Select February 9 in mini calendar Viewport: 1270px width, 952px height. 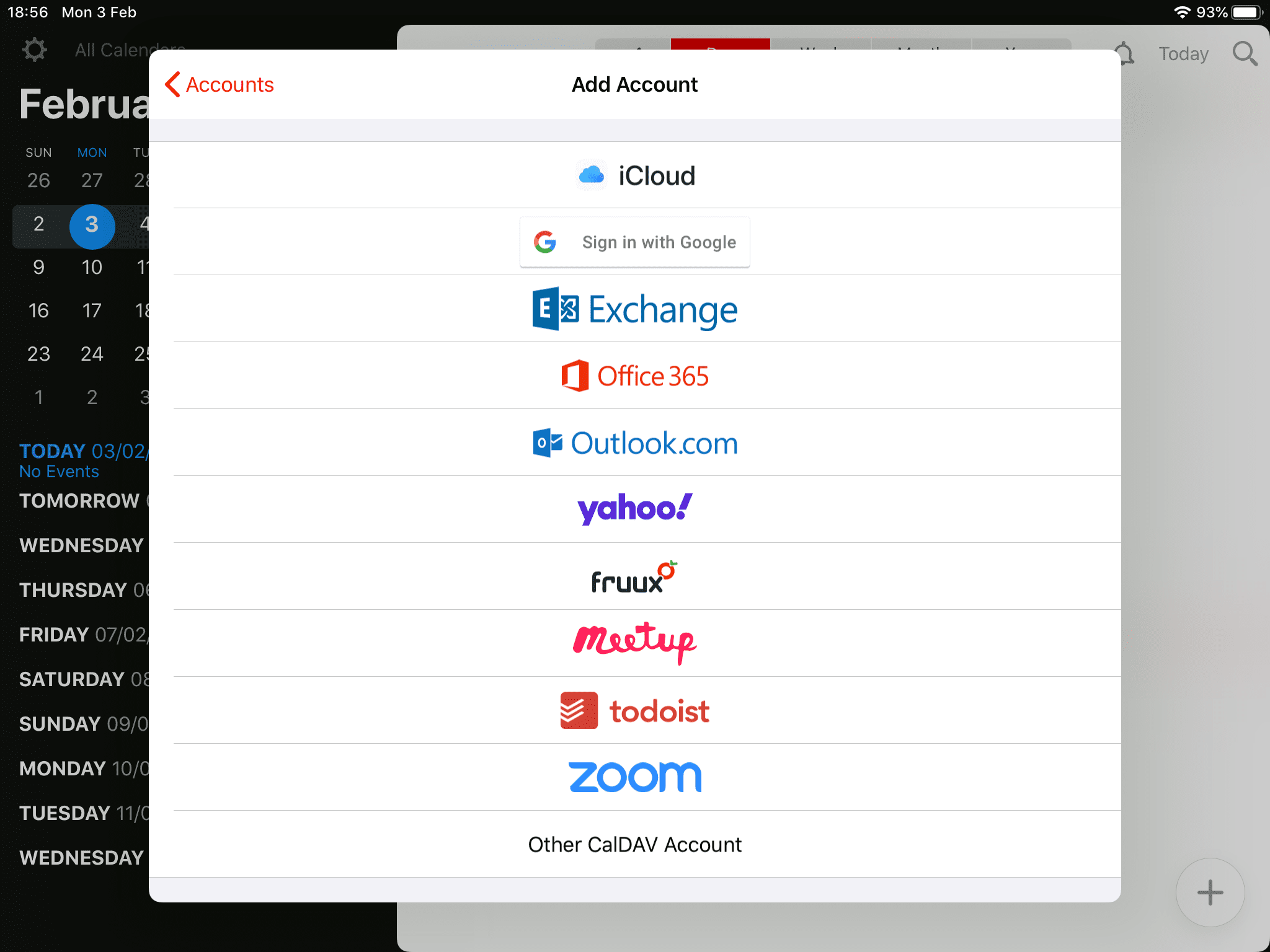click(x=38, y=267)
